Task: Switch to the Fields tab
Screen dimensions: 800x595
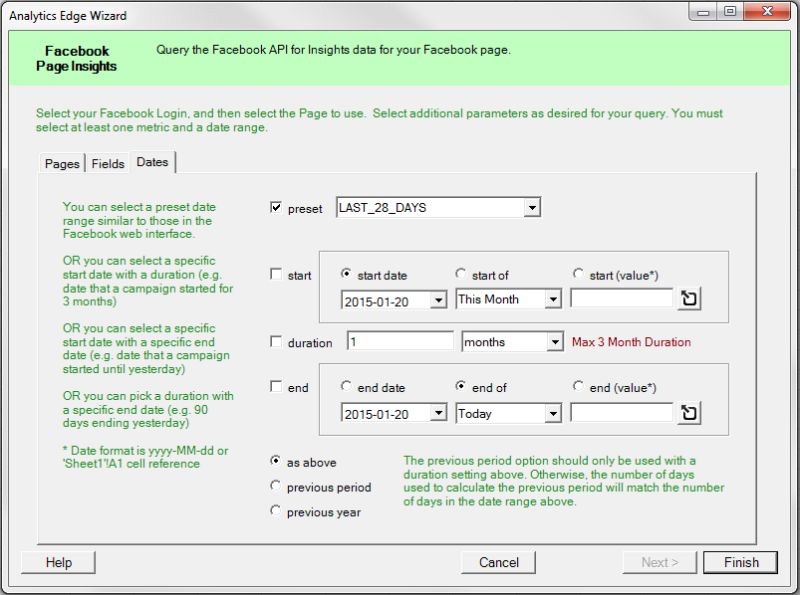Action: tap(107, 163)
